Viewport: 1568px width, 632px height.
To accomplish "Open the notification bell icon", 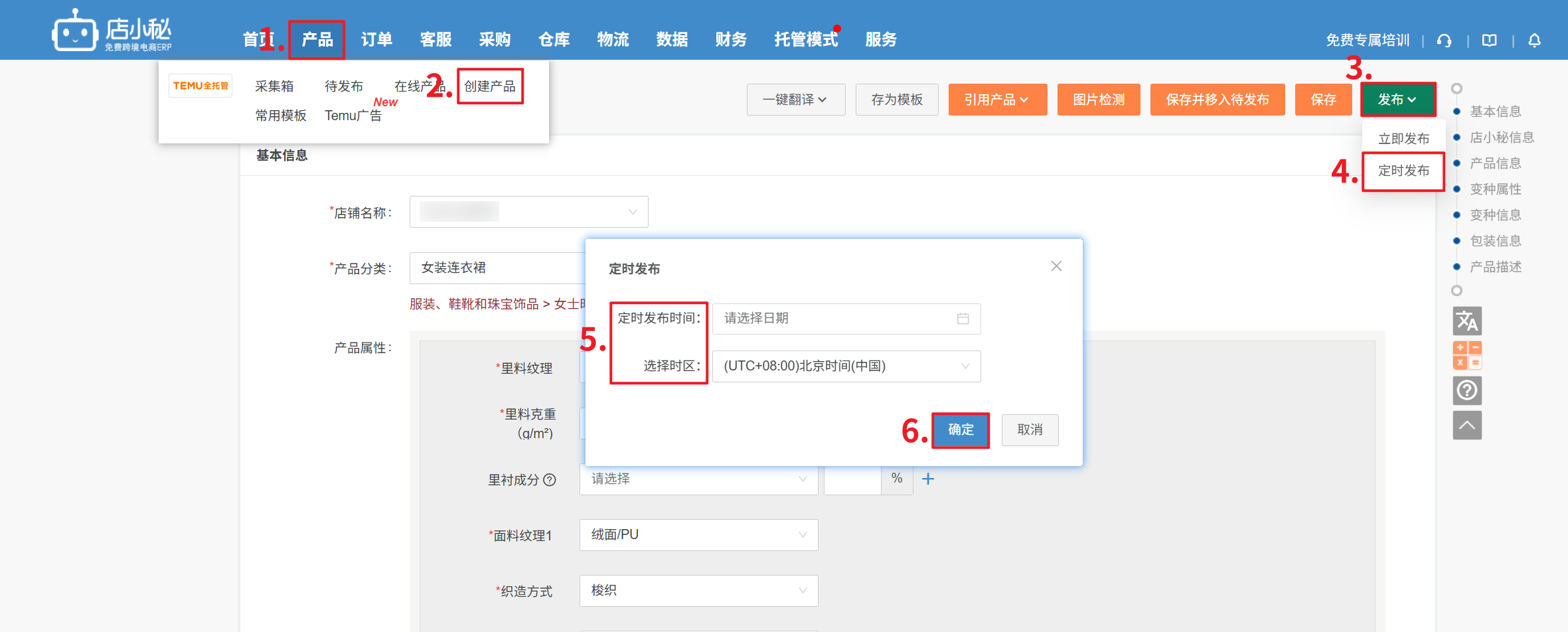I will tap(1534, 40).
